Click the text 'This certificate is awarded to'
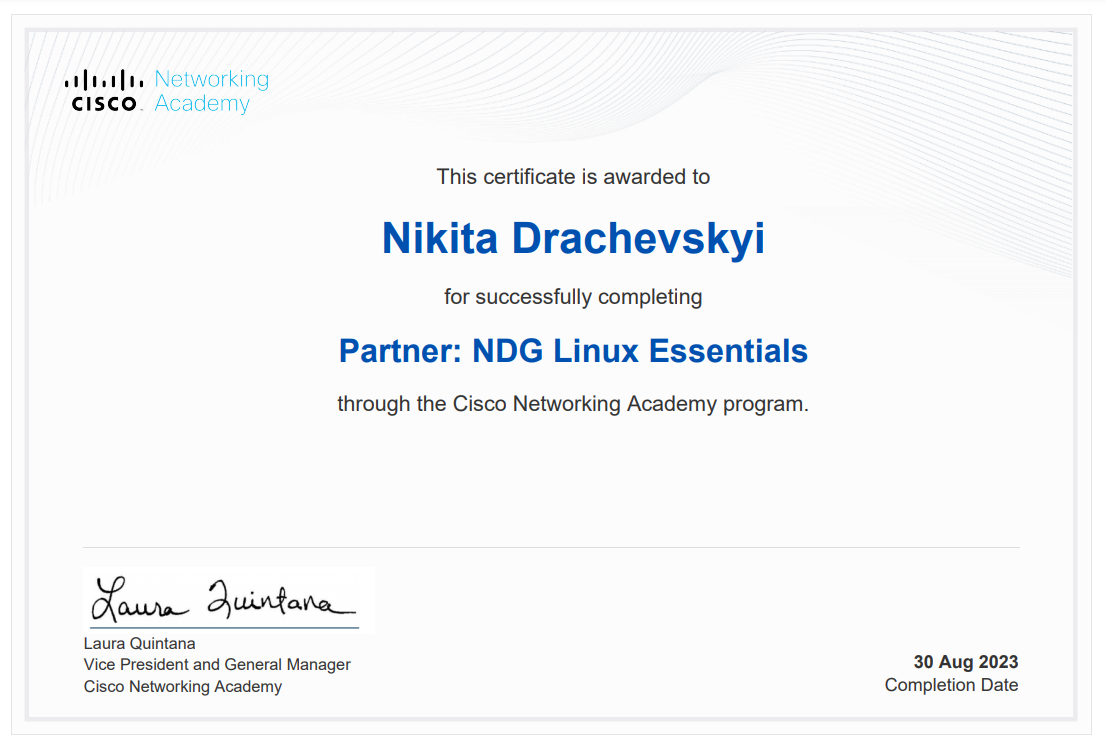The image size is (1105, 750). [573, 177]
